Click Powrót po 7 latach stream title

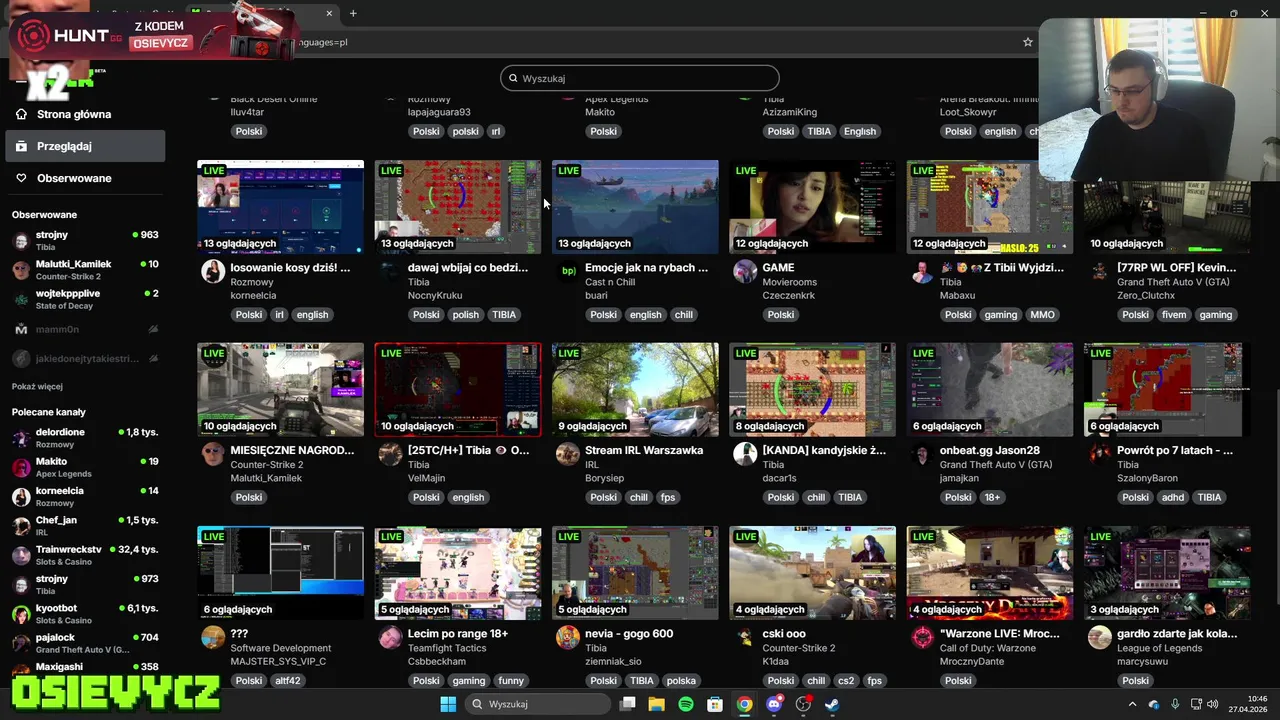[x=1175, y=450]
